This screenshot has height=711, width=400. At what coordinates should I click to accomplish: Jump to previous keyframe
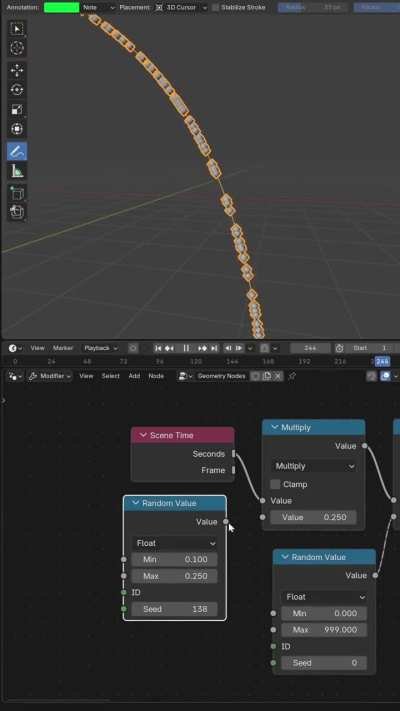pos(169,348)
